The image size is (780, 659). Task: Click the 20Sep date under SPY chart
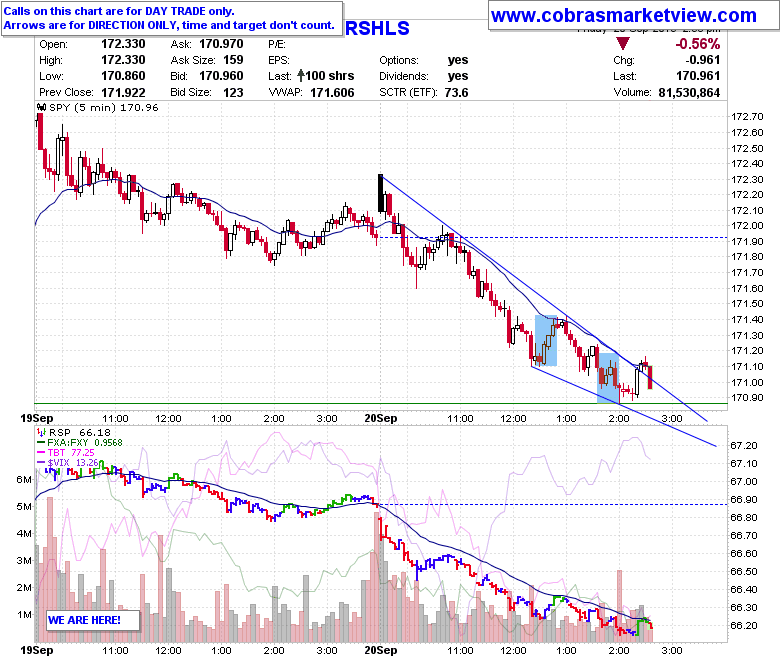381,418
